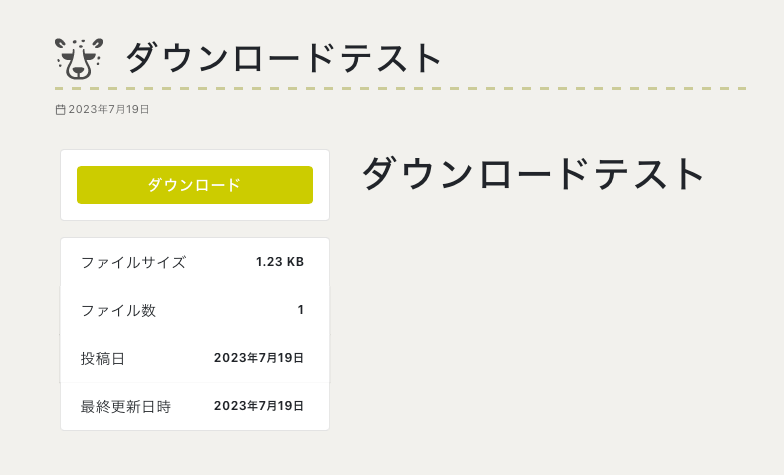This screenshot has width=784, height=475.
Task: Click the page title ダウンロードテスト next to logo
Action: (283, 58)
